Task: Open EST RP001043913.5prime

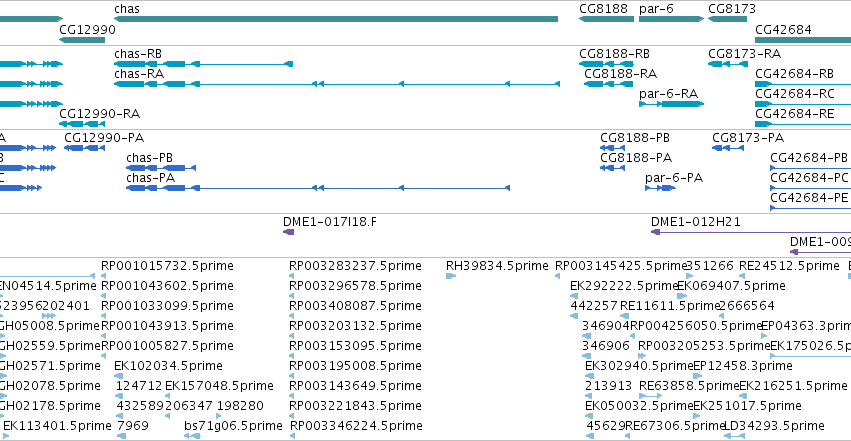Action: tap(167, 326)
